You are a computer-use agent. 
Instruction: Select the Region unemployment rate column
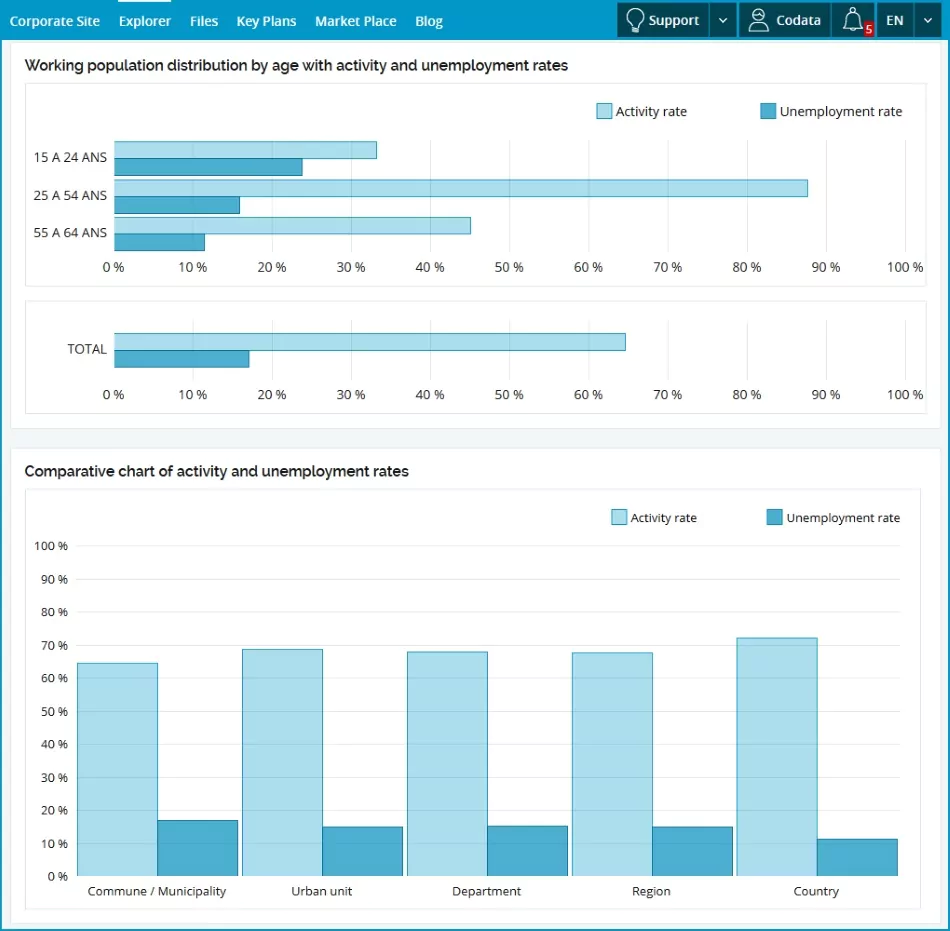coord(693,851)
